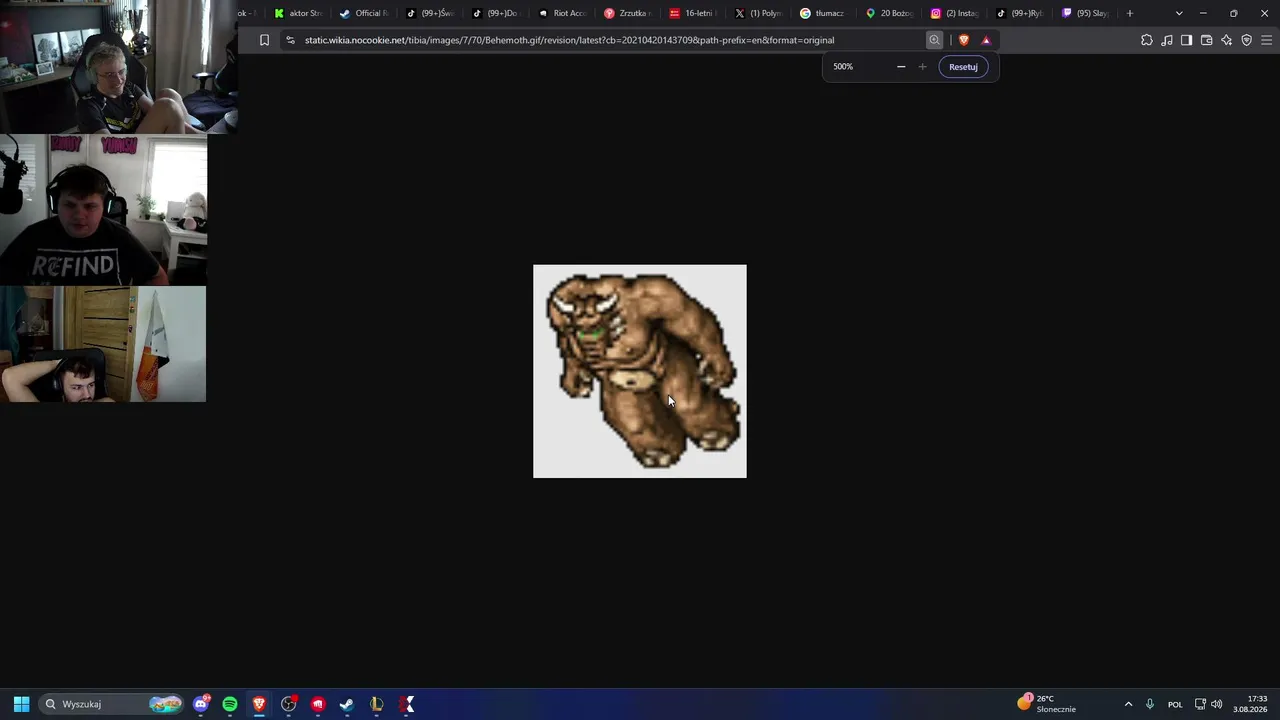
Task: Reset zoom with the Resetuj button
Action: 963,67
